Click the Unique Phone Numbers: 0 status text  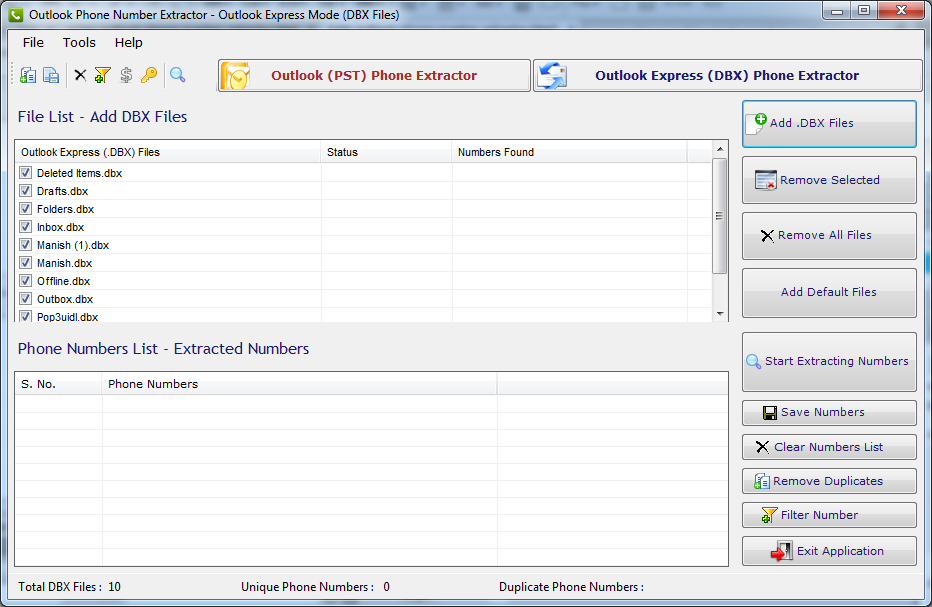coord(316,587)
